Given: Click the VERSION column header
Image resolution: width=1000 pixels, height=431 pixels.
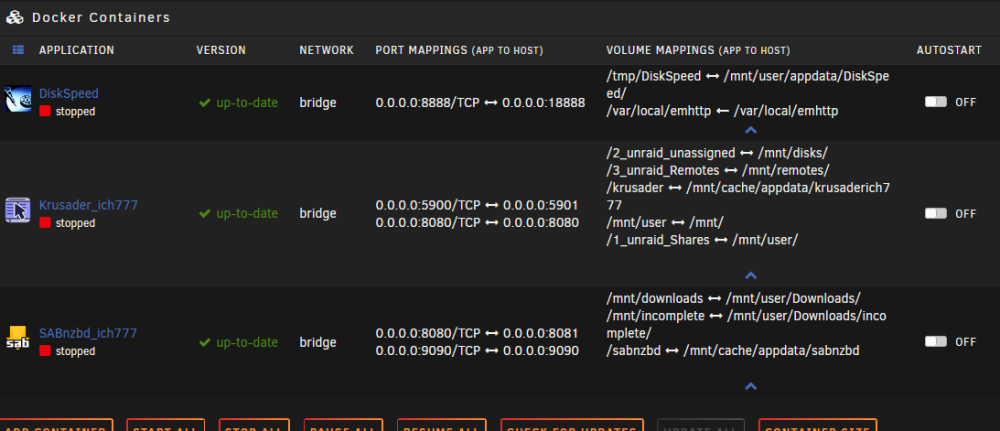Looking at the screenshot, I should click(x=221, y=50).
